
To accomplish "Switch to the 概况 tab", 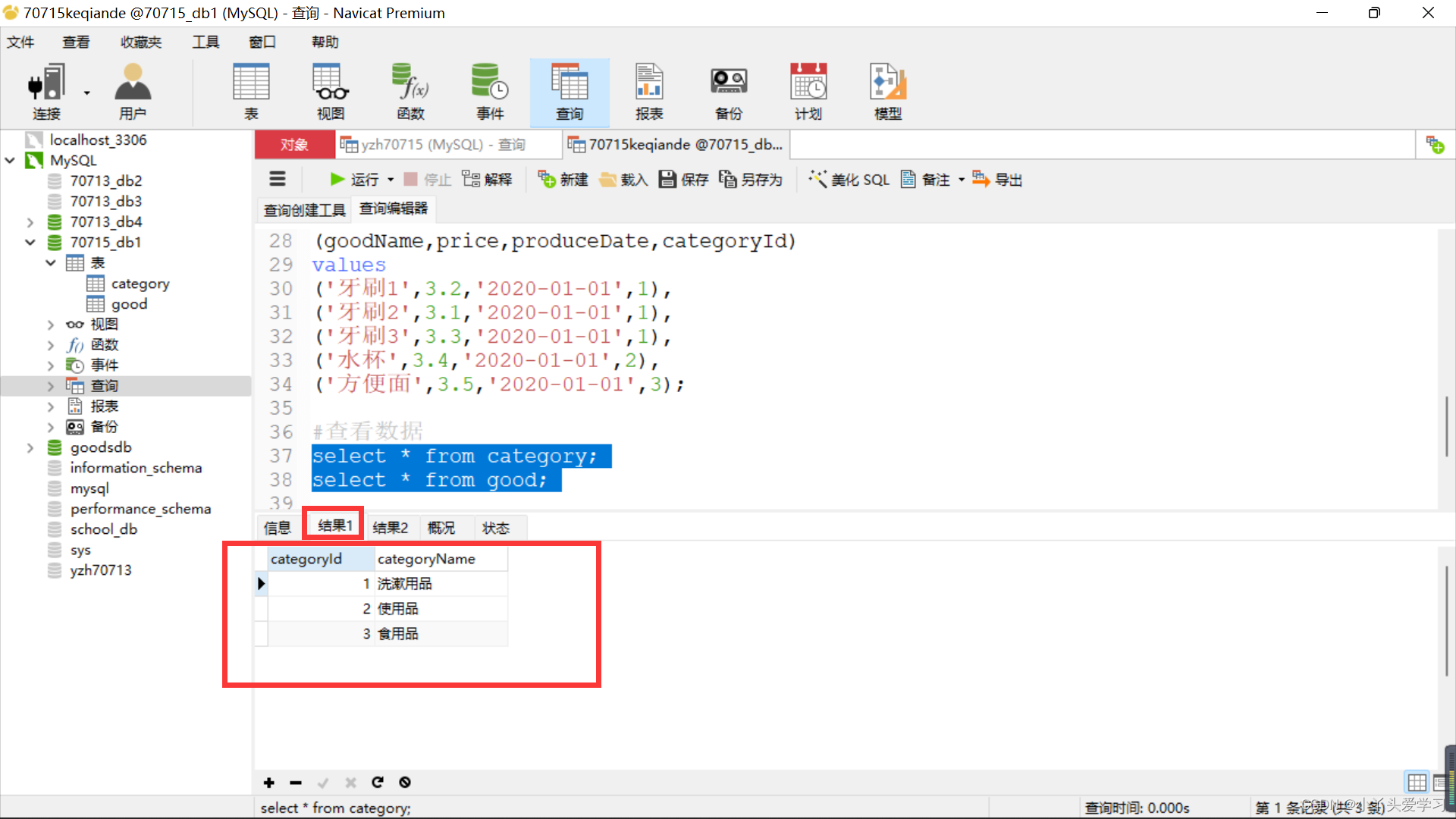I will [x=441, y=528].
